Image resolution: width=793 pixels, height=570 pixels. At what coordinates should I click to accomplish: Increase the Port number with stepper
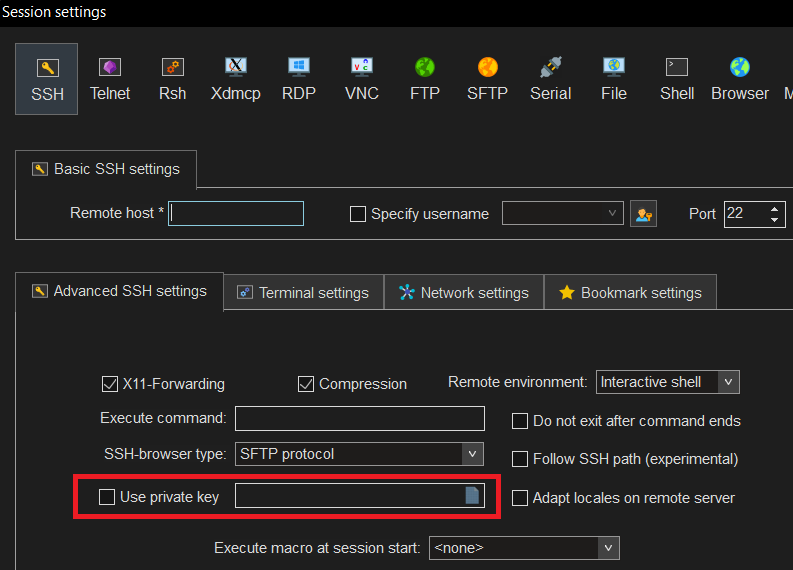click(x=774, y=209)
